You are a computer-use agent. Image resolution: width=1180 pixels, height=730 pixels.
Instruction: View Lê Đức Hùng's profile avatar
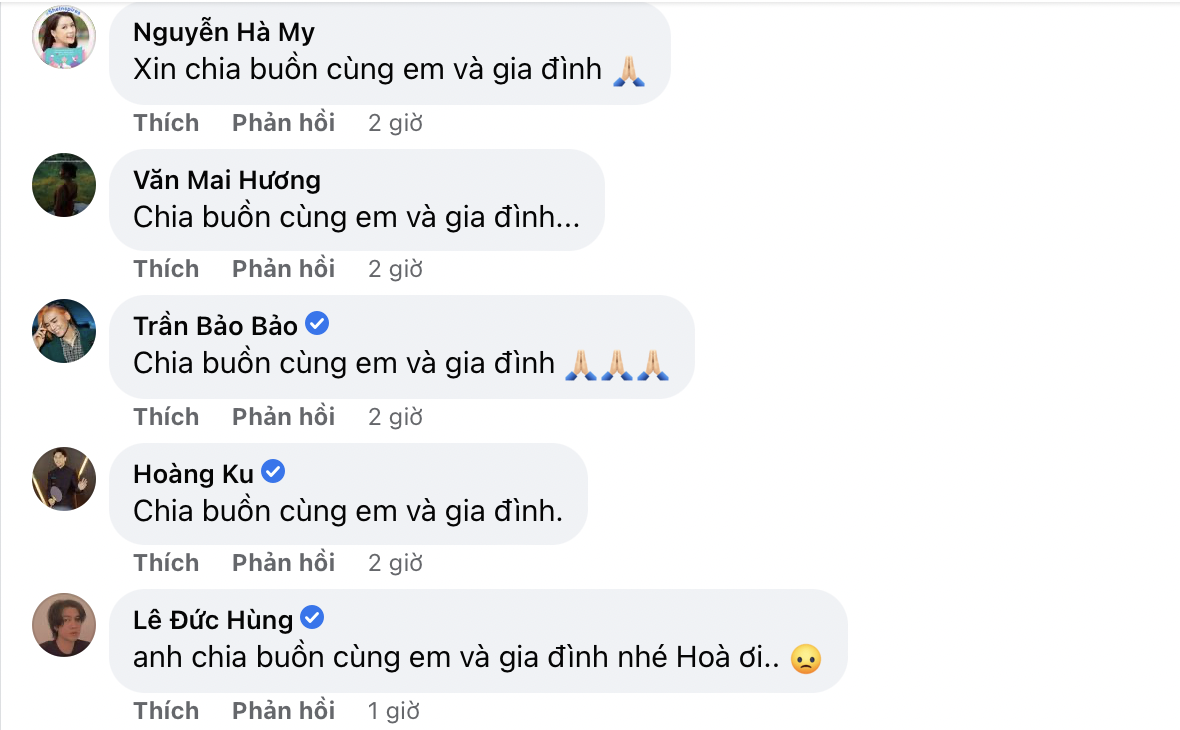click(64, 625)
